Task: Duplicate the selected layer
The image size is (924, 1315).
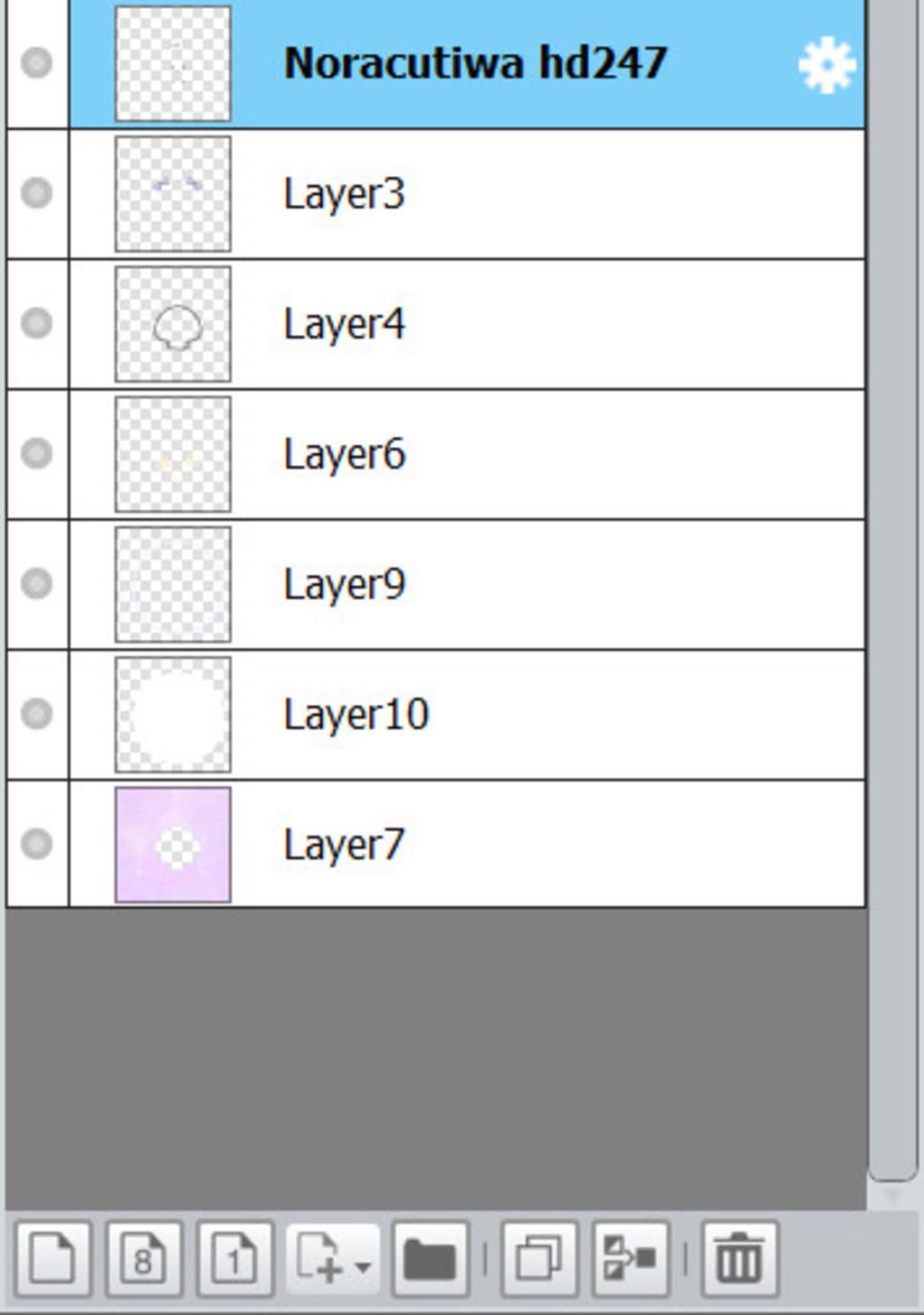Action: tap(539, 1258)
